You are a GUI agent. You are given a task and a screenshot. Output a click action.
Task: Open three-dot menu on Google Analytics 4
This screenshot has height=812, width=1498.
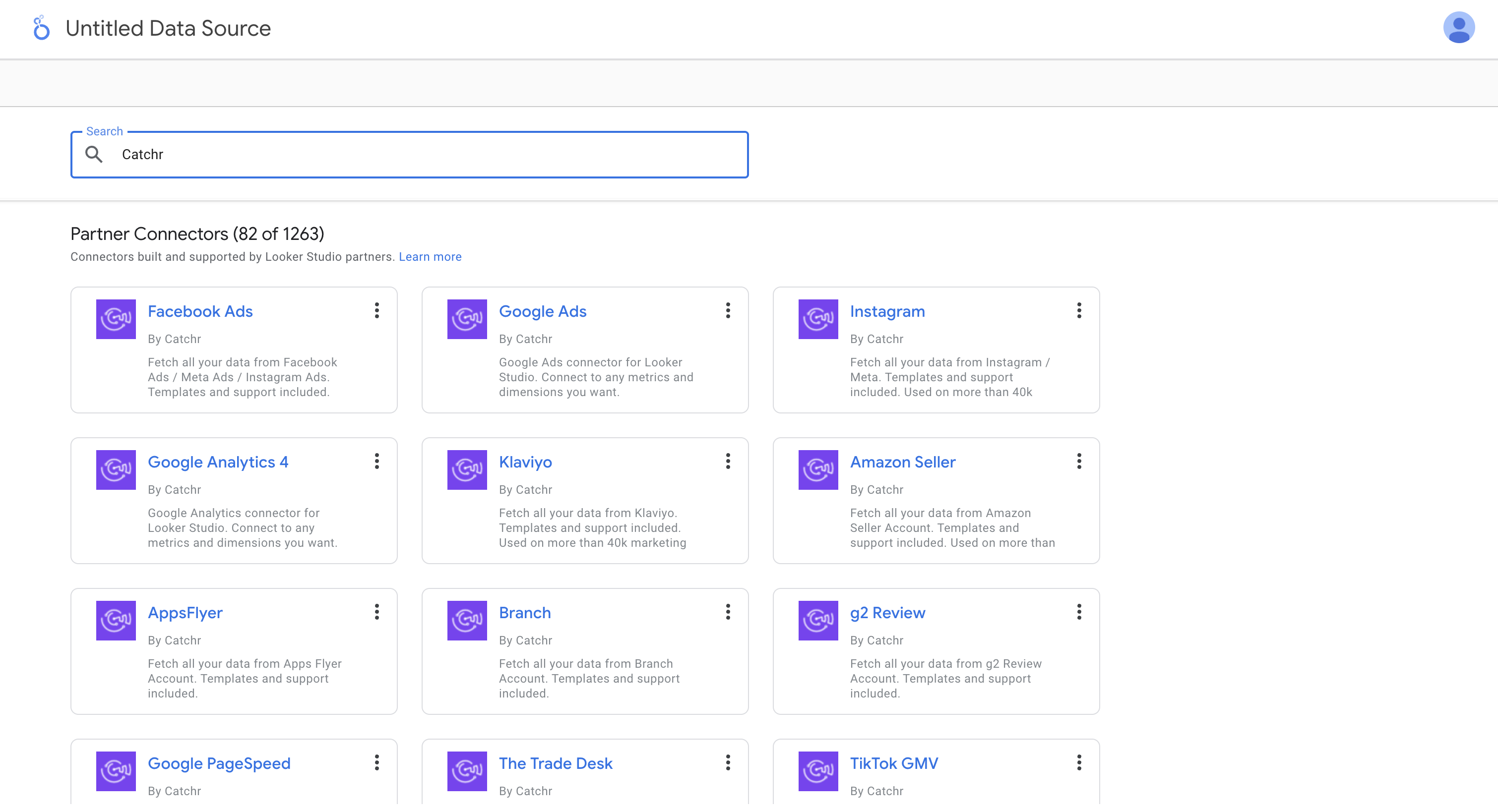click(x=377, y=461)
